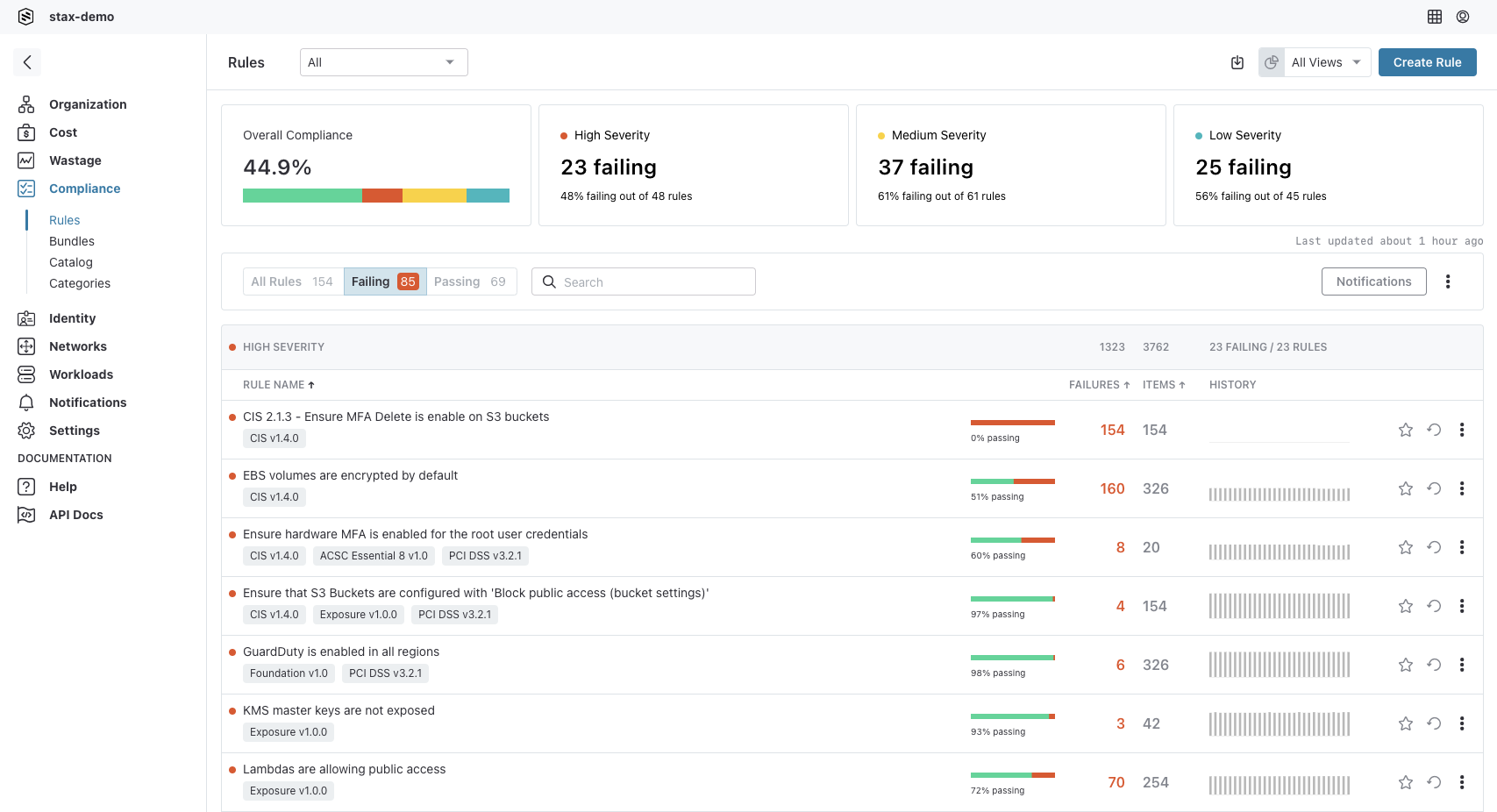This screenshot has height=812, width=1497.
Task: Click the Overall Compliance color bar
Action: click(376, 196)
